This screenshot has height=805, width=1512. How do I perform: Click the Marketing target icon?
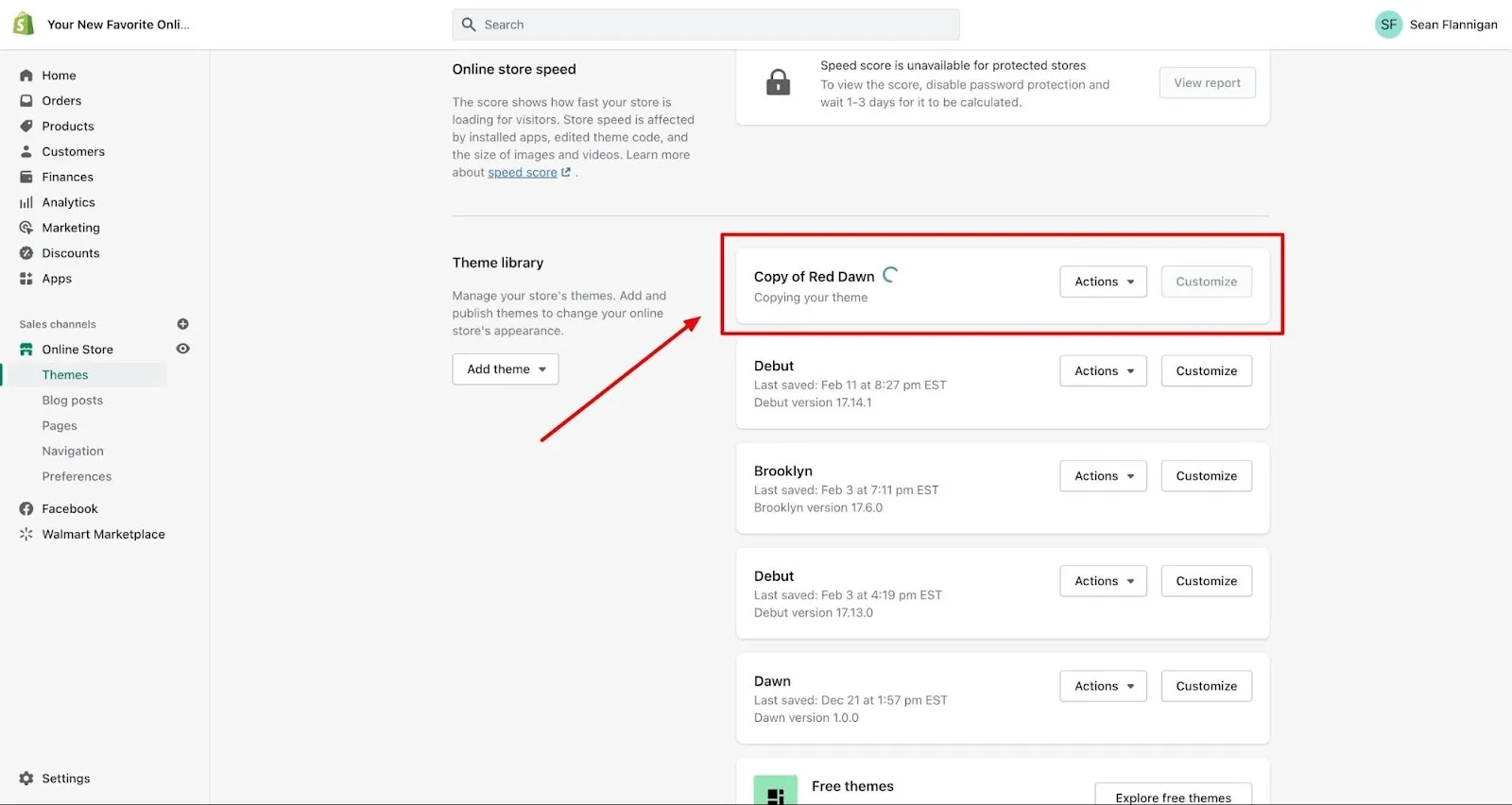26,228
